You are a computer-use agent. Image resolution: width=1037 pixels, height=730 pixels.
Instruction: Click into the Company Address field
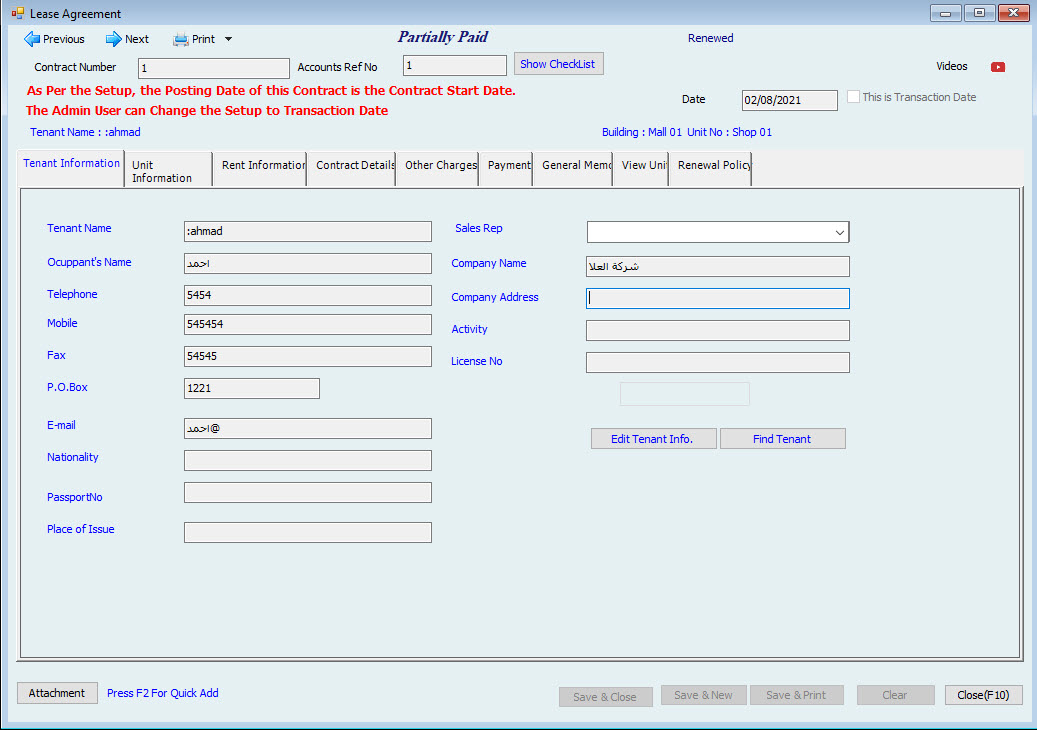click(x=717, y=298)
